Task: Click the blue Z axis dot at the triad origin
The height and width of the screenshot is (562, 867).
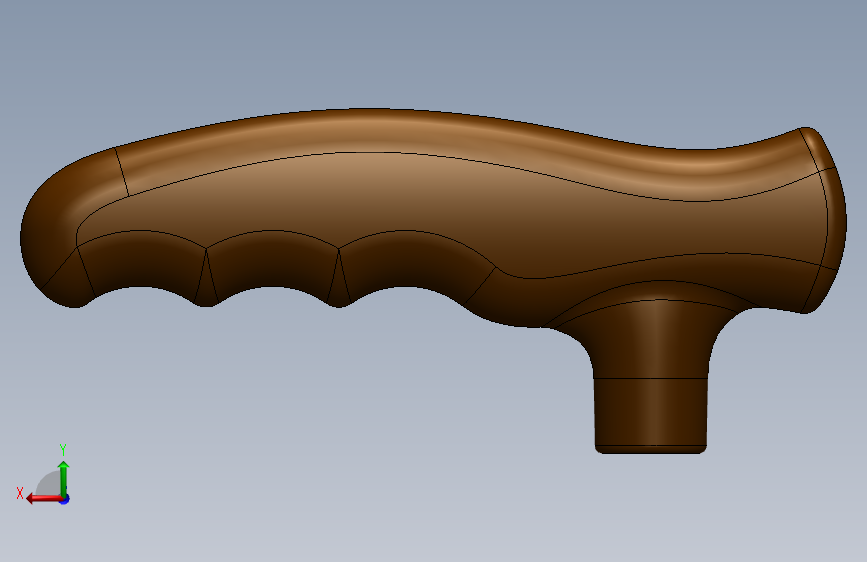Action: coord(65,499)
